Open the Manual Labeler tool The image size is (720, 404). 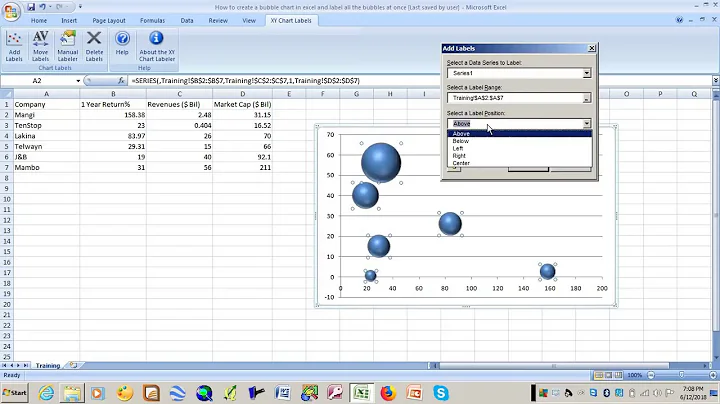coord(68,46)
